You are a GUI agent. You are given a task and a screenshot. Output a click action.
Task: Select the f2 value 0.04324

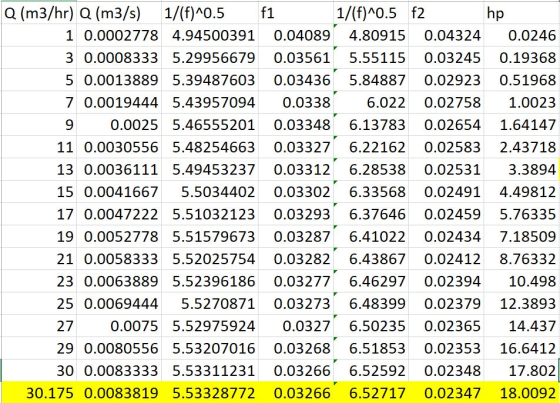[446, 35]
